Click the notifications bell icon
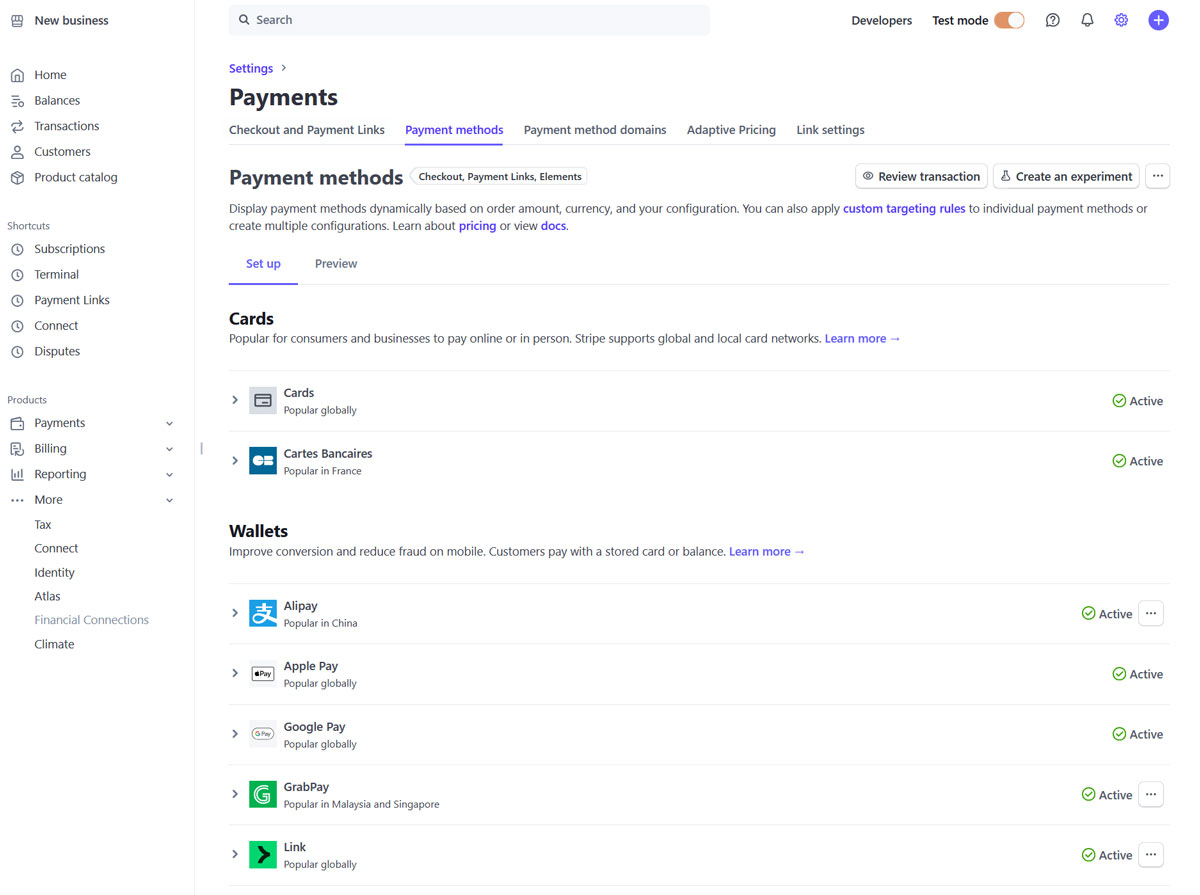This screenshot has height=895, width=1200. click(1087, 20)
